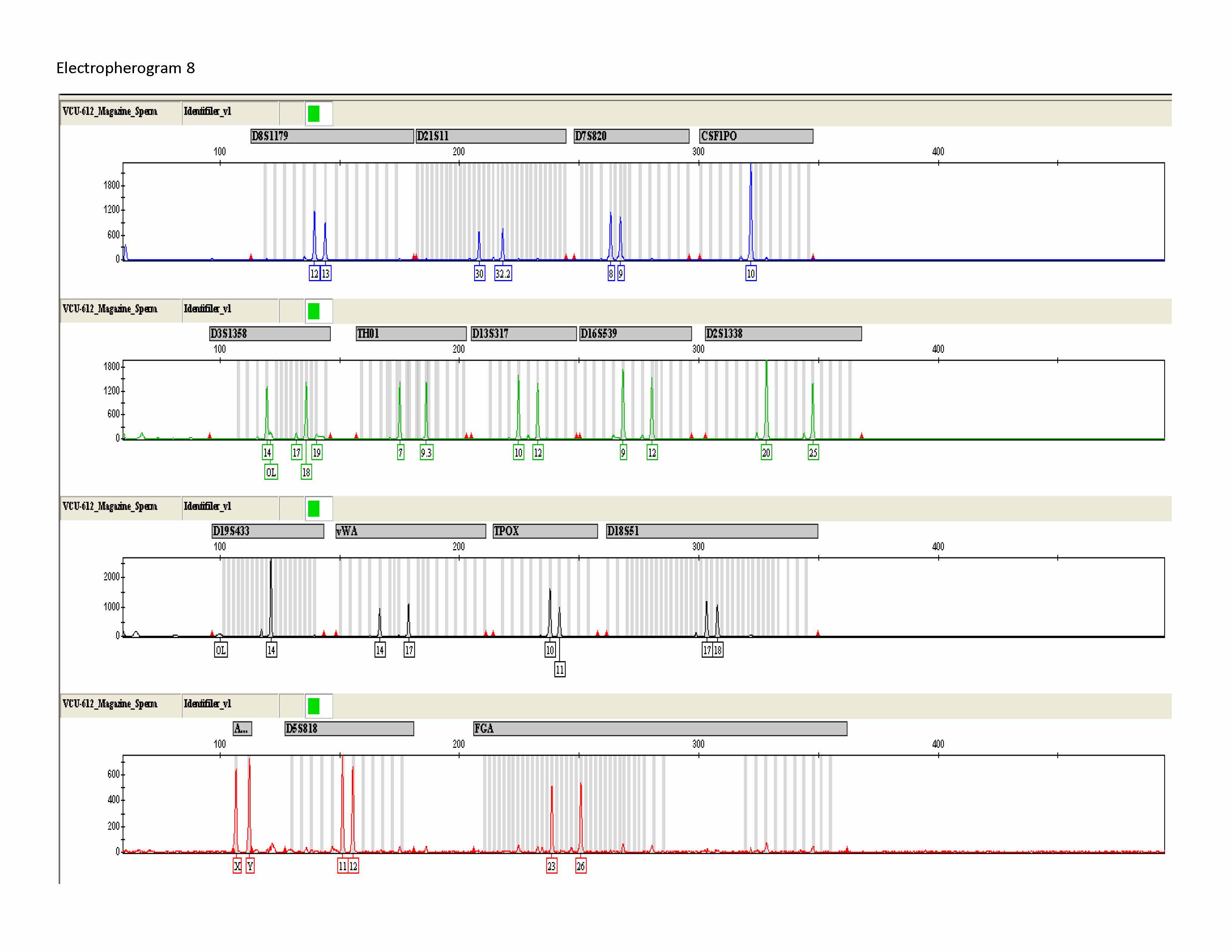
Task: Select the X allele label in red
Action: click(x=237, y=866)
